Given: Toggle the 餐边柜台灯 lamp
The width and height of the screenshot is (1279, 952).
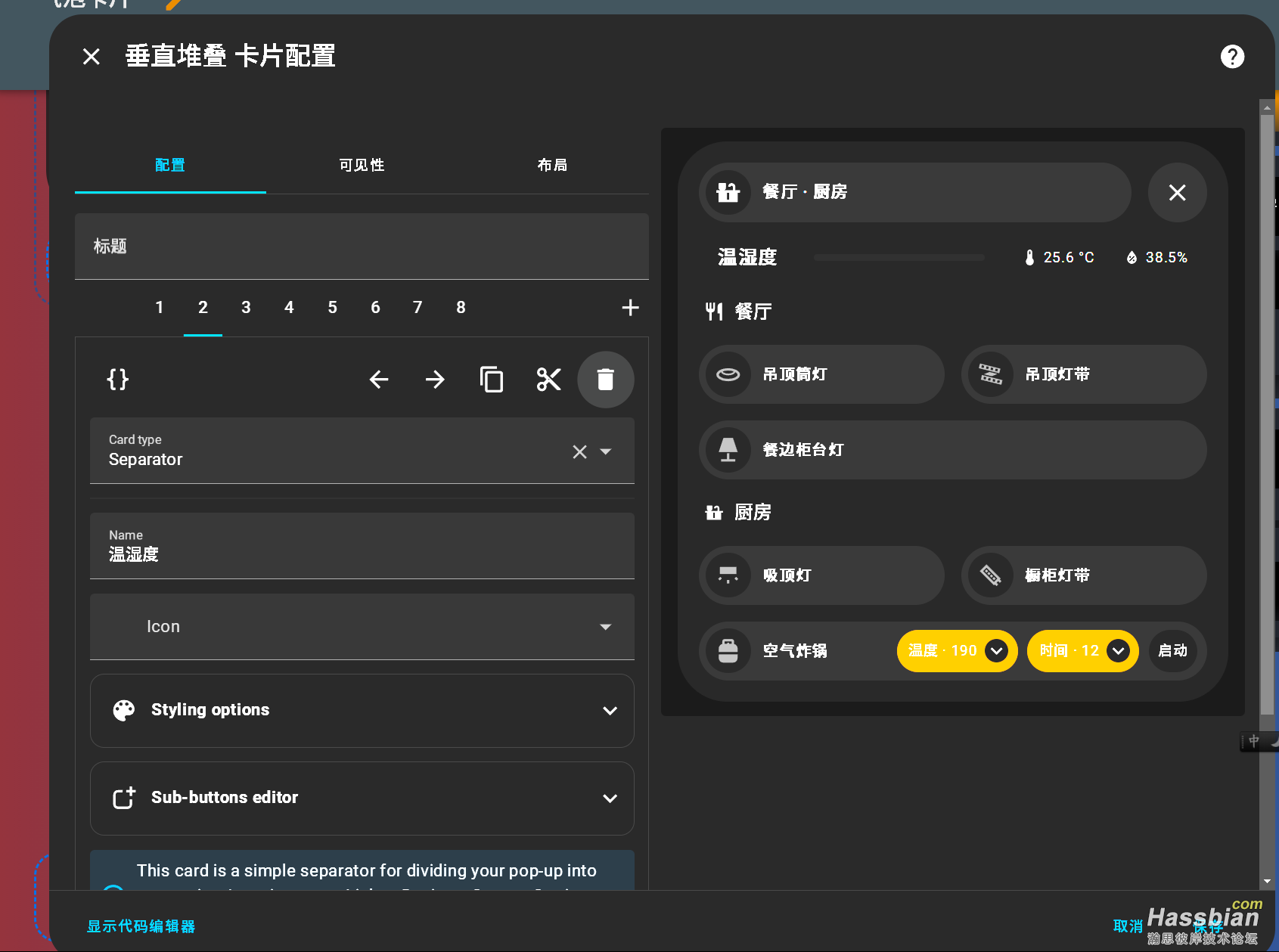Looking at the screenshot, I should tap(953, 450).
